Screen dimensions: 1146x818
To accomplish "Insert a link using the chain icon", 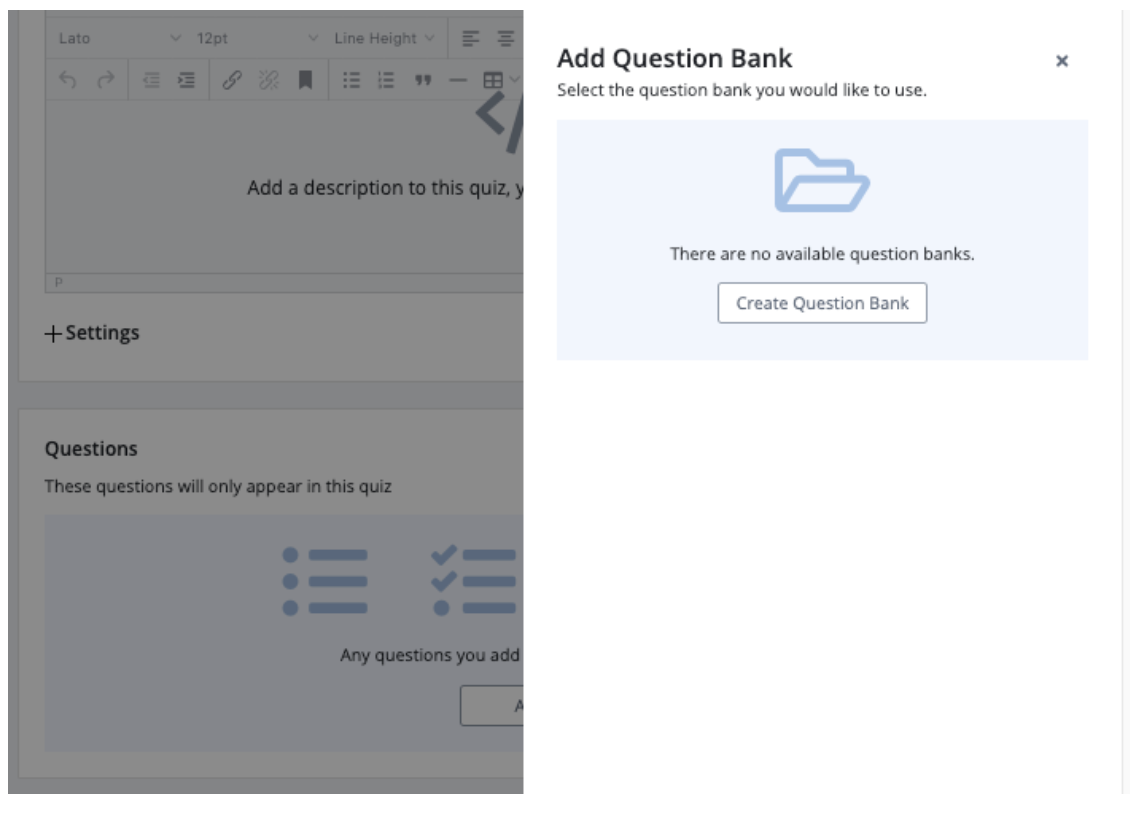I will click(231, 81).
